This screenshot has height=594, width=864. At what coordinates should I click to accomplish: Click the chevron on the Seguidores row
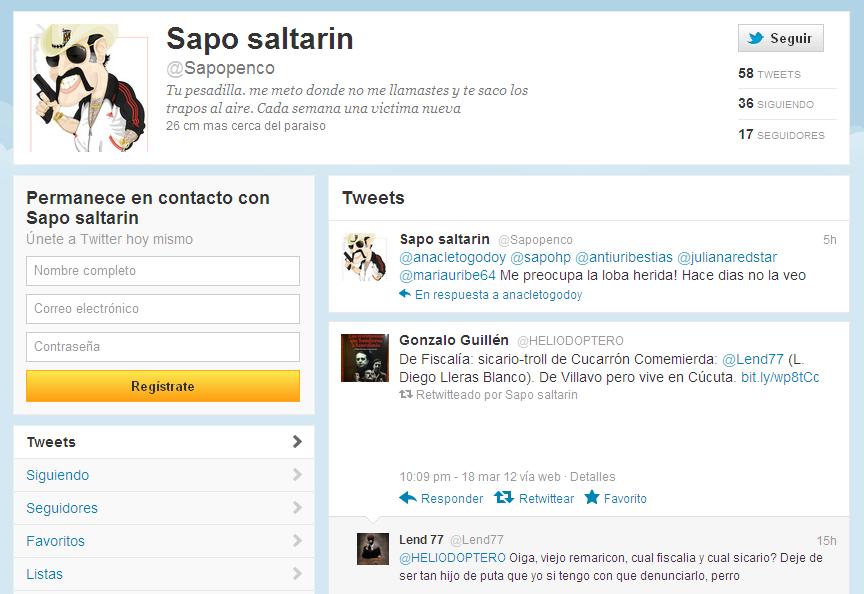tap(297, 507)
